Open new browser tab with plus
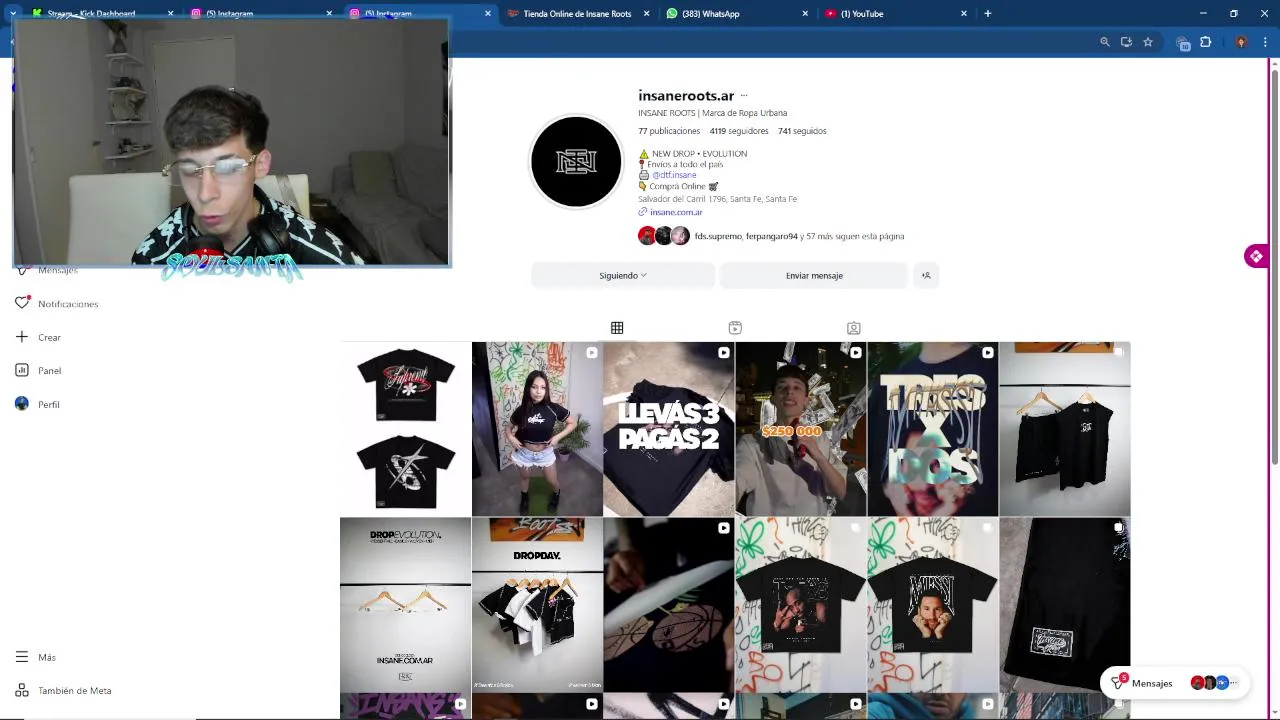The height and width of the screenshot is (720, 1280). click(x=987, y=13)
